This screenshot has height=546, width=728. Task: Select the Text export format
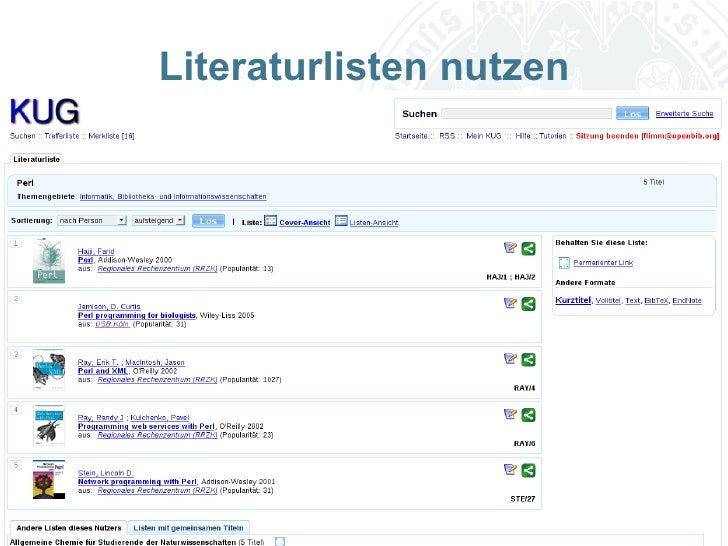click(x=632, y=300)
